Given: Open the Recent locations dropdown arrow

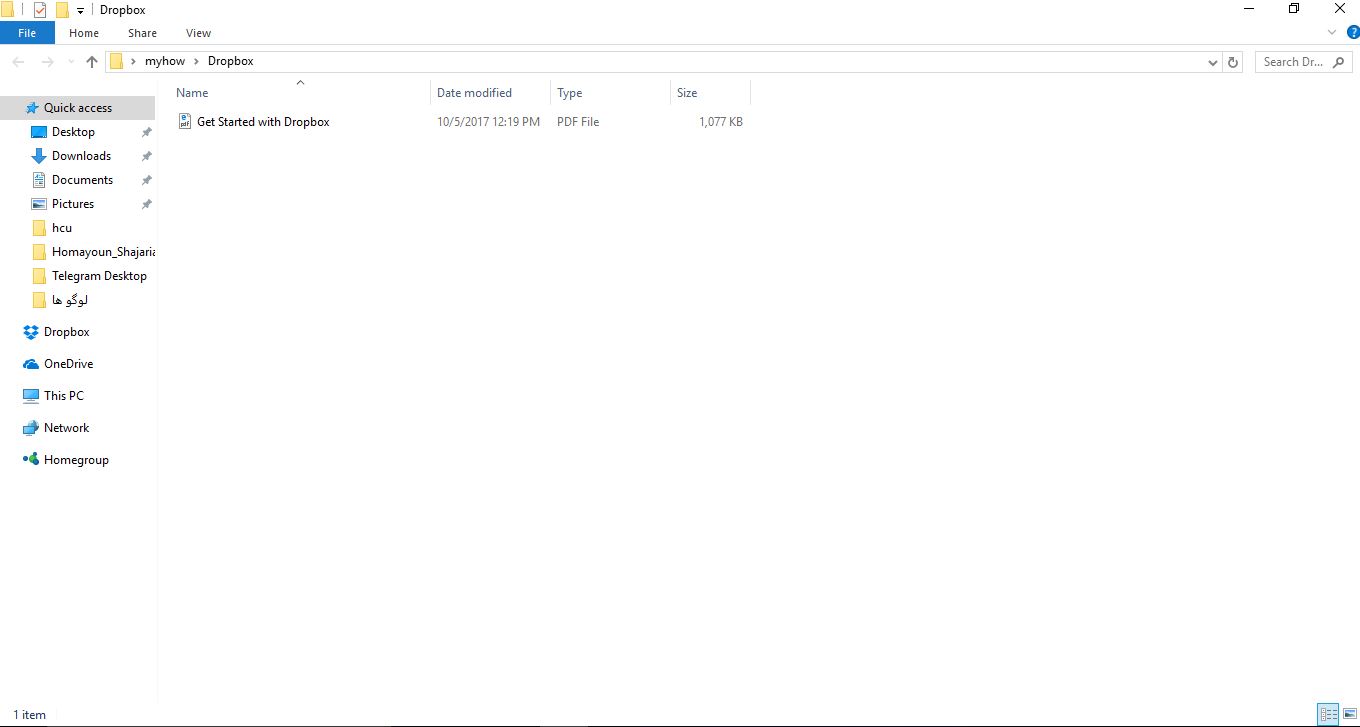Looking at the screenshot, I should (70, 62).
